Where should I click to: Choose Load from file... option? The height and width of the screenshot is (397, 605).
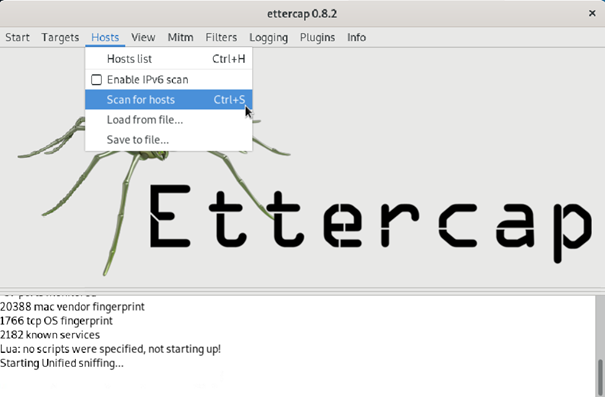click(x=169, y=120)
